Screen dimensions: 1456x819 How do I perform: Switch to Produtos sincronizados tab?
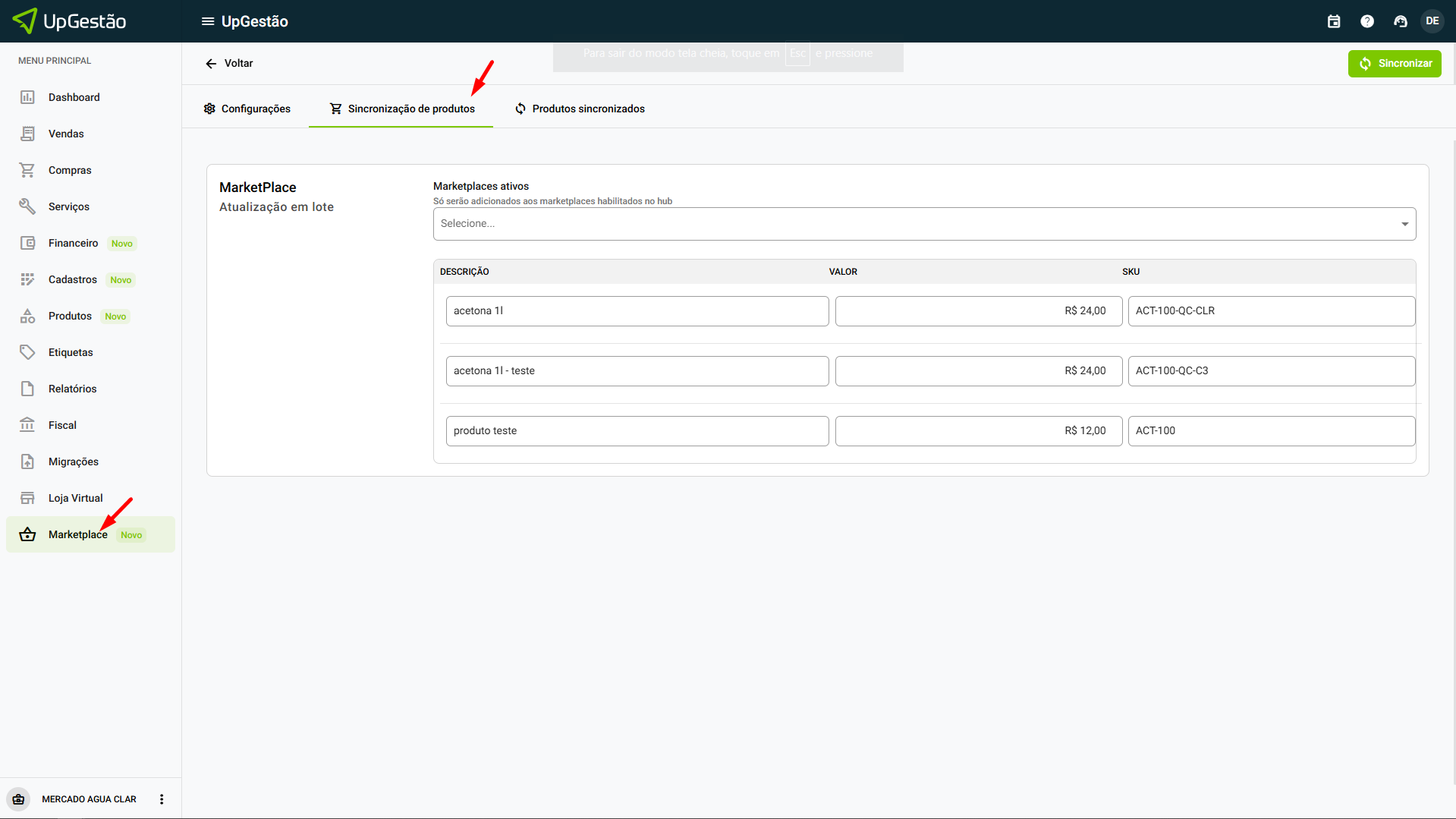pos(580,109)
